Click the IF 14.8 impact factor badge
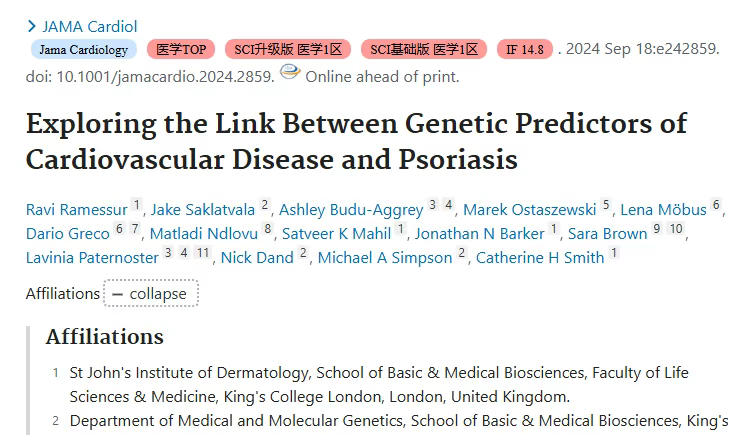The image size is (753, 435). click(524, 49)
